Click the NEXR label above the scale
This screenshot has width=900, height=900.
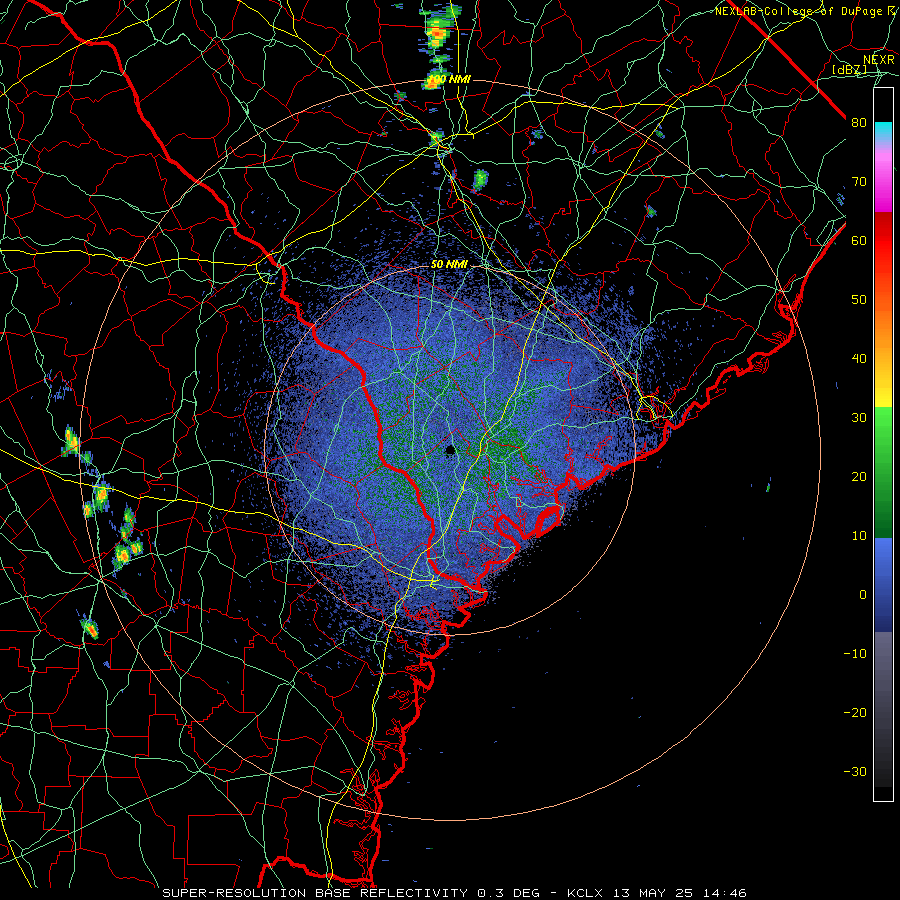(x=879, y=59)
